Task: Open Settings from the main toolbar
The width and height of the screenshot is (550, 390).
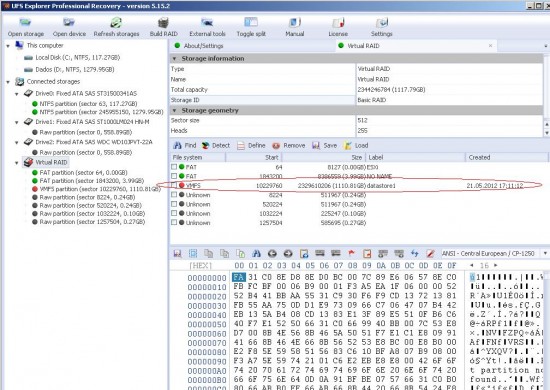Action: pyautogui.click(x=381, y=23)
